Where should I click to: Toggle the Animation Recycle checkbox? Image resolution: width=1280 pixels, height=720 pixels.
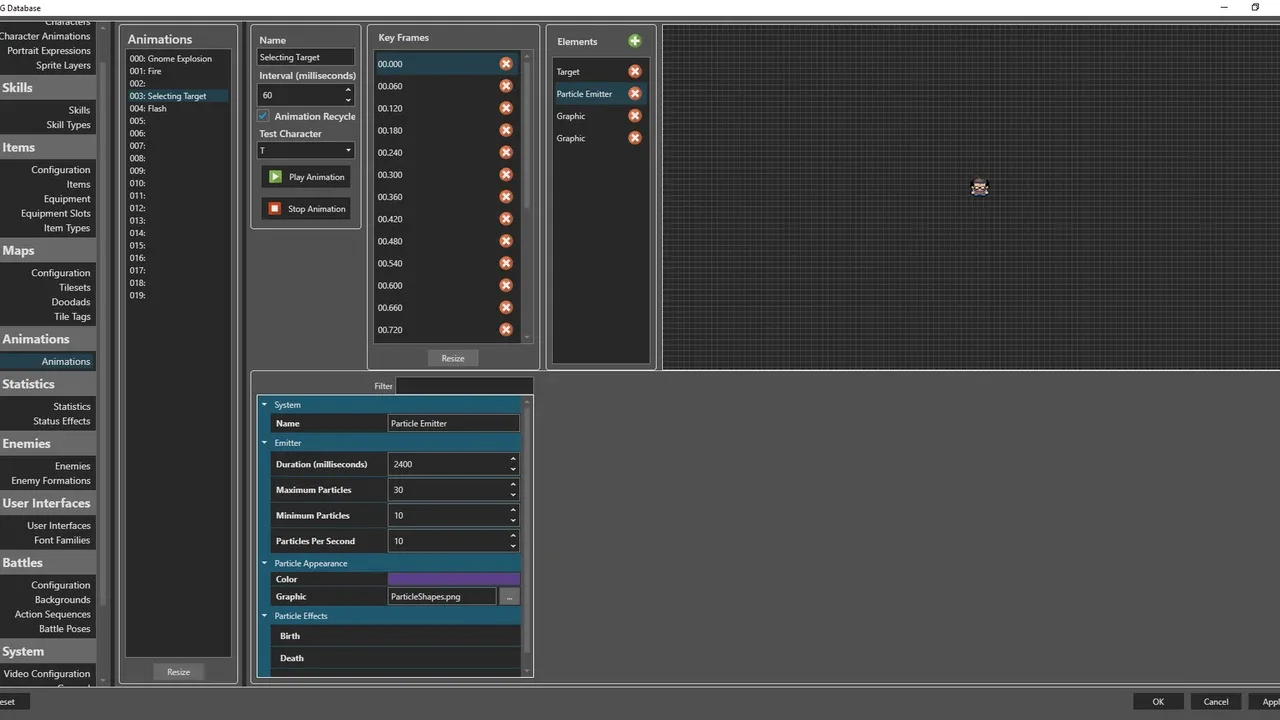pos(264,116)
